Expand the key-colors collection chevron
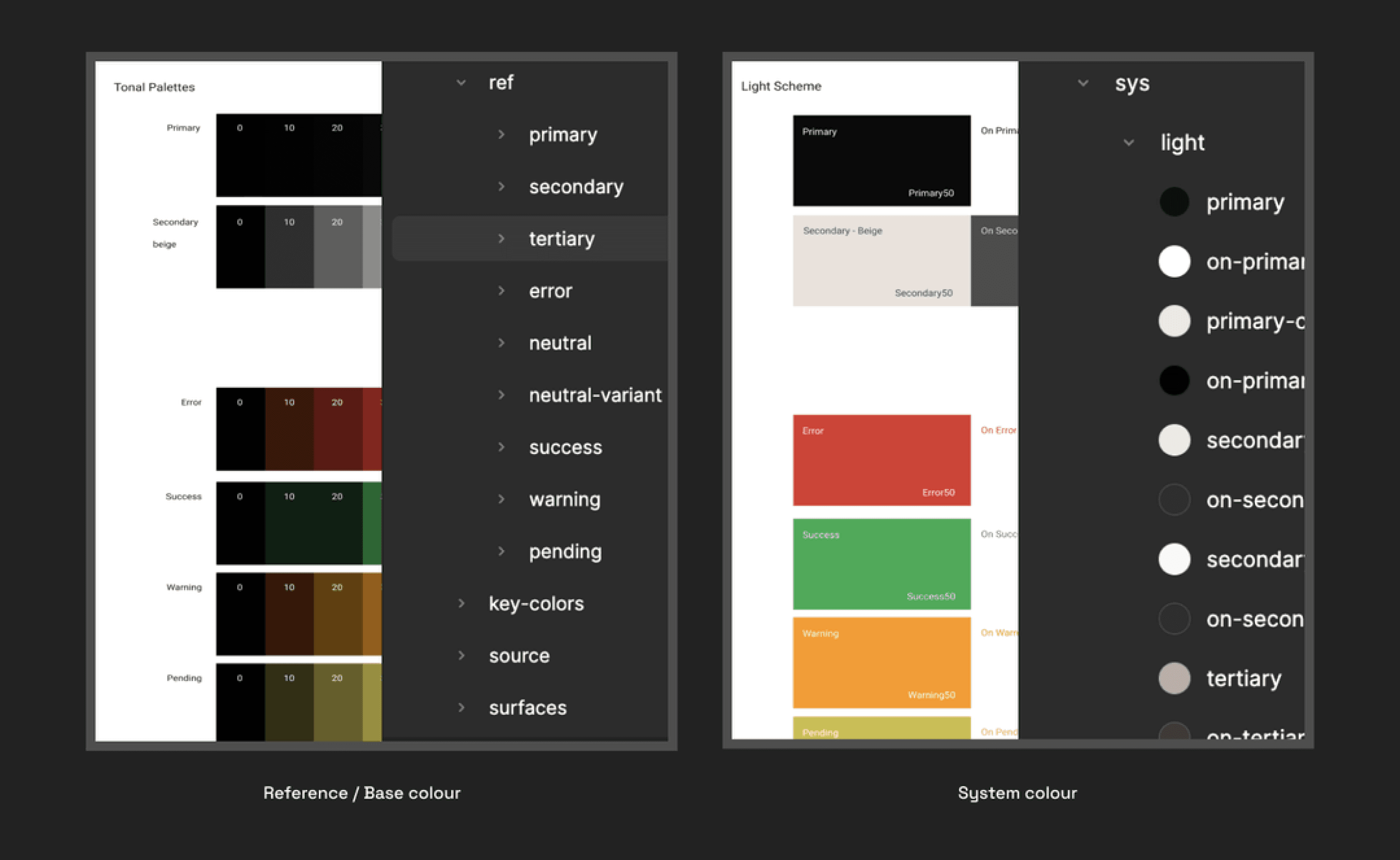This screenshot has height=860, width=1400. 461,604
